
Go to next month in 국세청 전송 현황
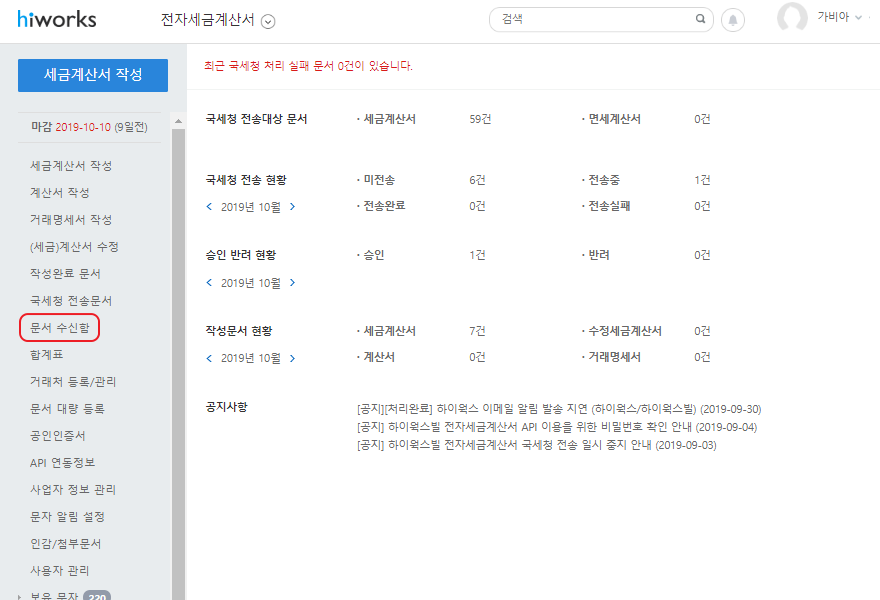click(x=292, y=207)
